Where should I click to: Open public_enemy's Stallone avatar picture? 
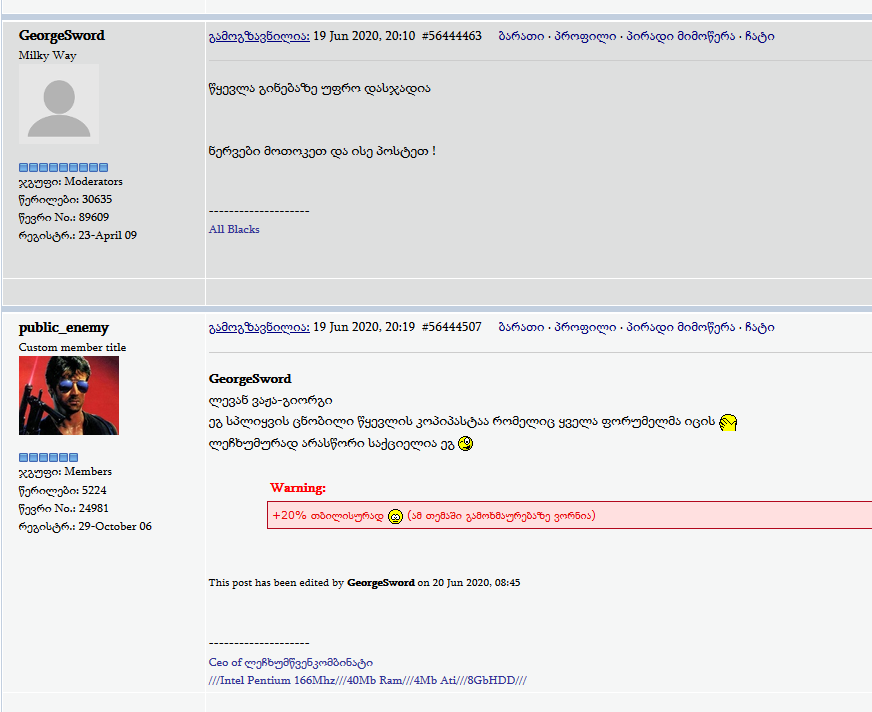69,395
